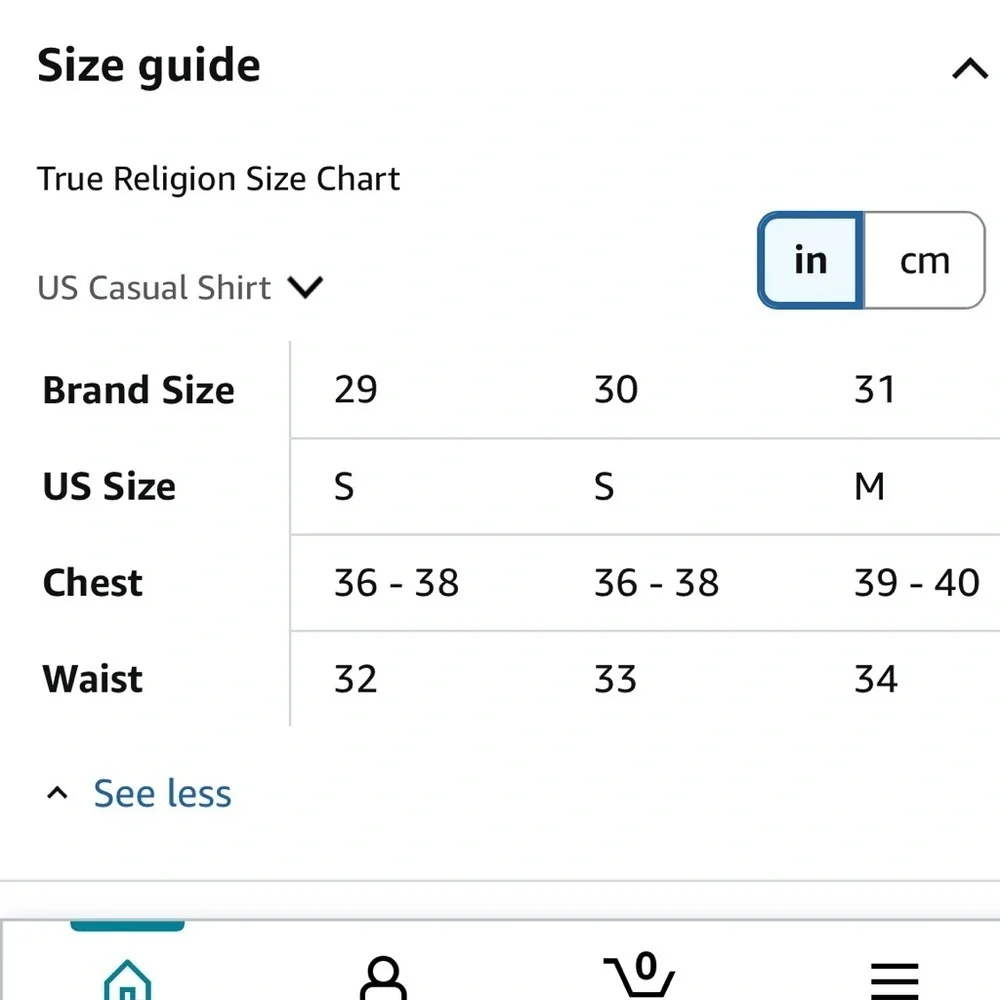Click the Chest row header

pyautogui.click(x=92, y=582)
